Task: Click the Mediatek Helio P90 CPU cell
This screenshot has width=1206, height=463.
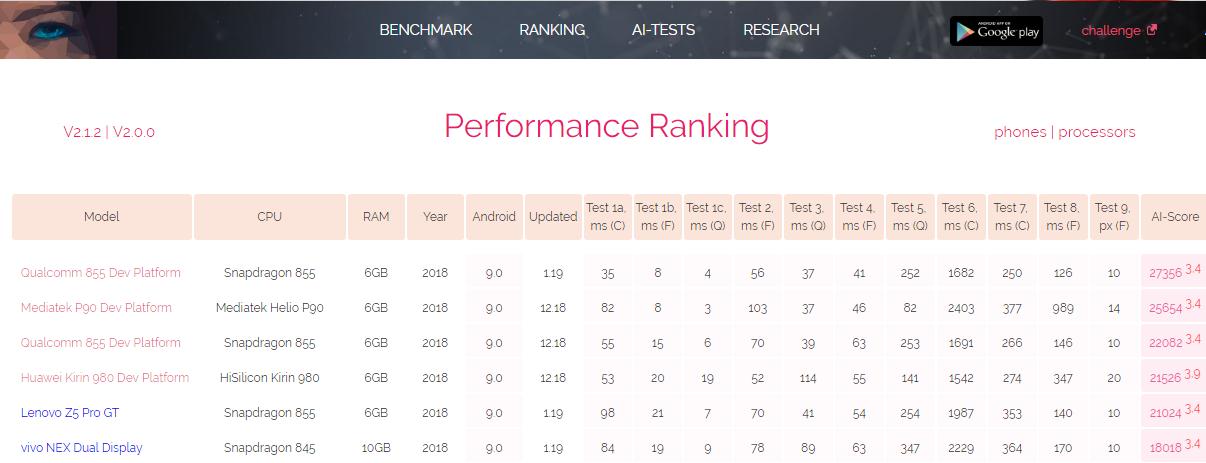Action: tap(269, 308)
